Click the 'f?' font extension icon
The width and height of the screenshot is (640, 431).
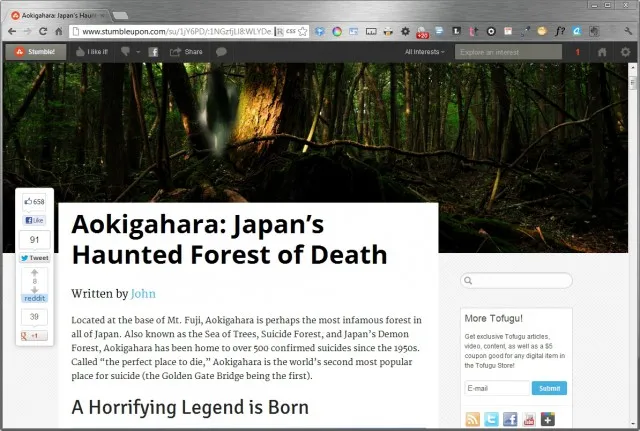559,31
